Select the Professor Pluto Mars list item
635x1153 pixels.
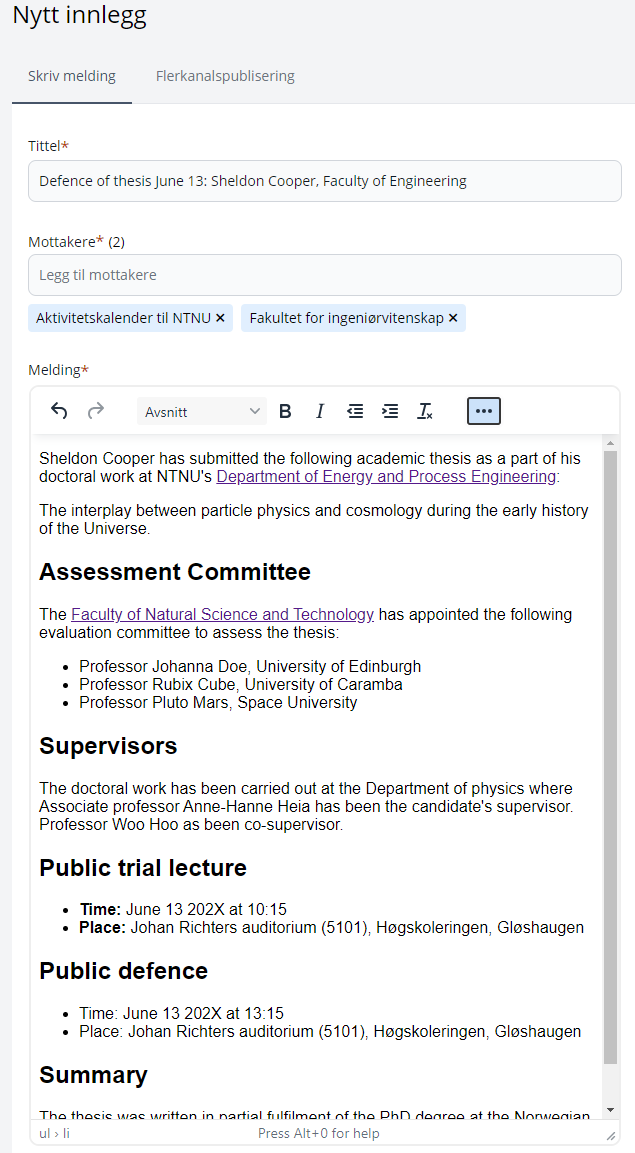tap(218, 702)
